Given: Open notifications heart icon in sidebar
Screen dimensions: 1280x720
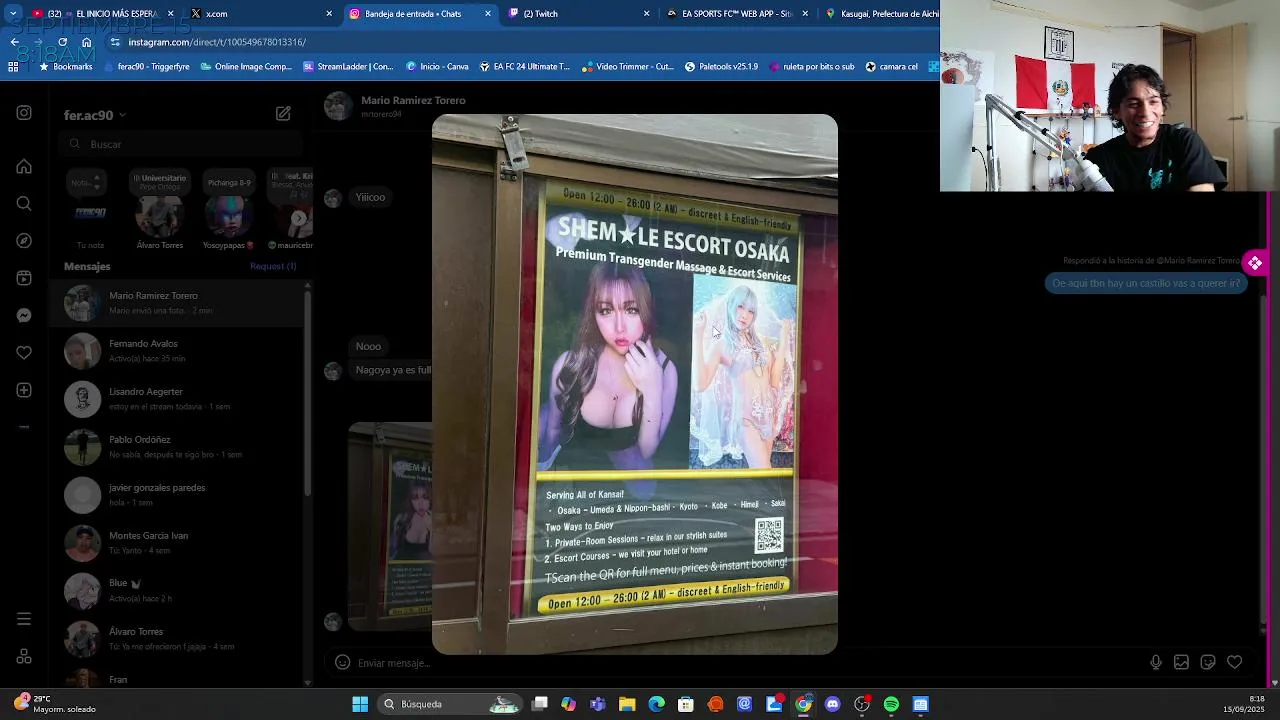Looking at the screenshot, I should [x=24, y=353].
